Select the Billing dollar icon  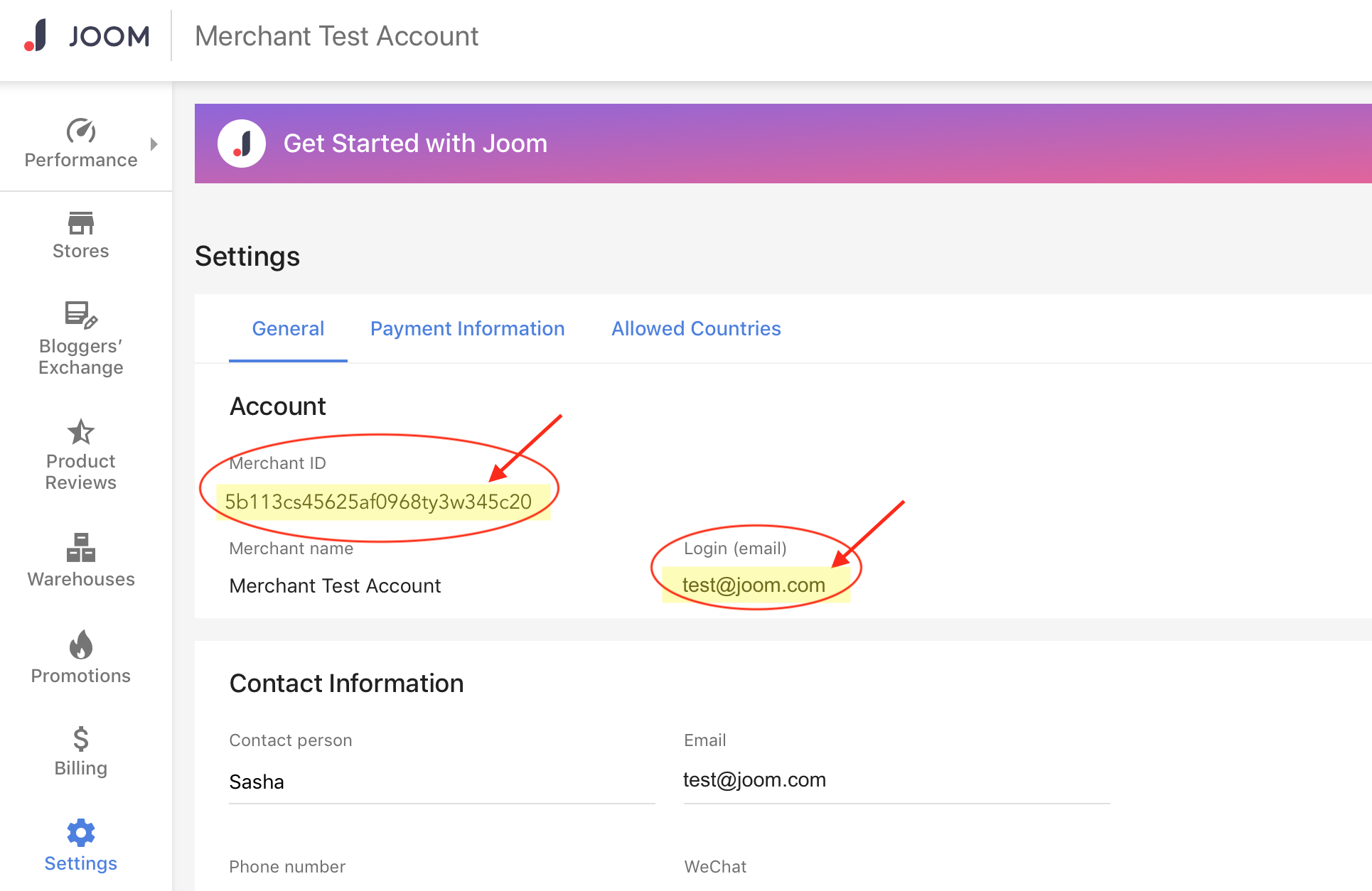pos(80,740)
